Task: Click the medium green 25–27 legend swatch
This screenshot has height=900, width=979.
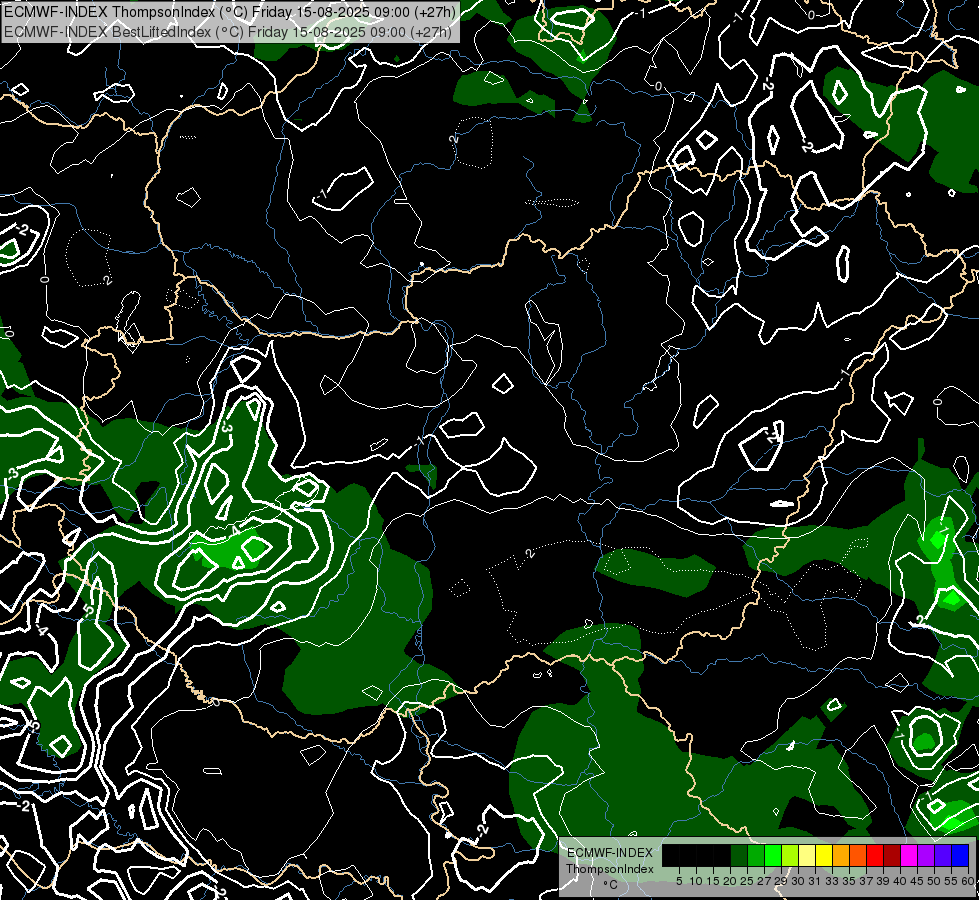Action: (755, 855)
